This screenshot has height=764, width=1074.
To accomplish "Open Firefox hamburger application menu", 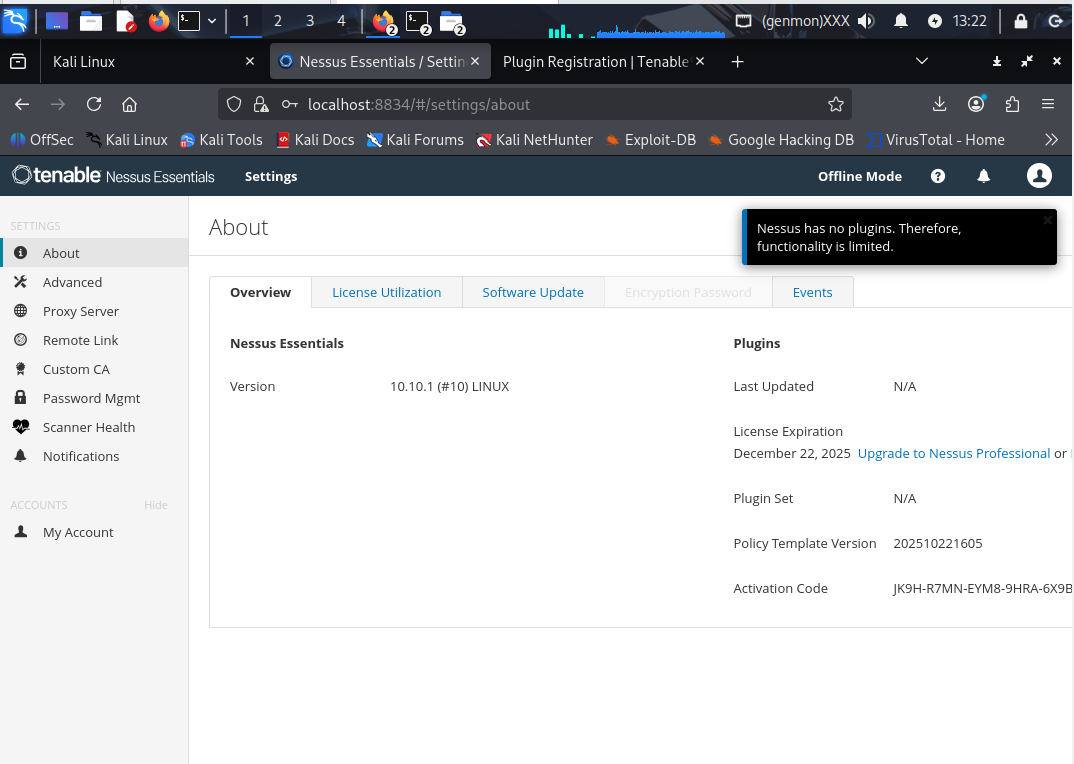I will (x=1048, y=104).
